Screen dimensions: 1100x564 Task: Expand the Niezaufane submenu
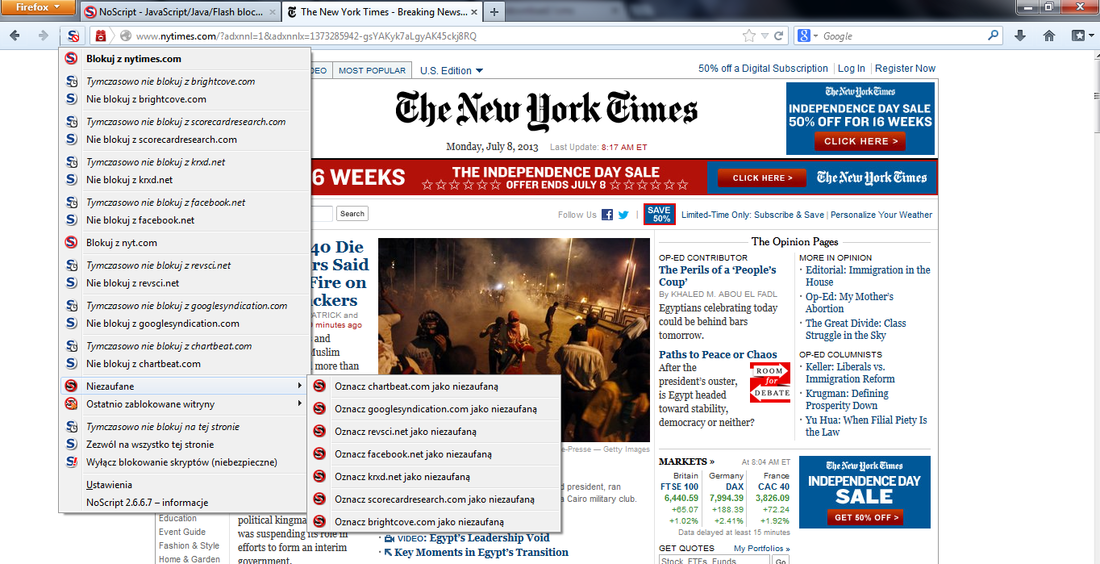click(x=185, y=386)
